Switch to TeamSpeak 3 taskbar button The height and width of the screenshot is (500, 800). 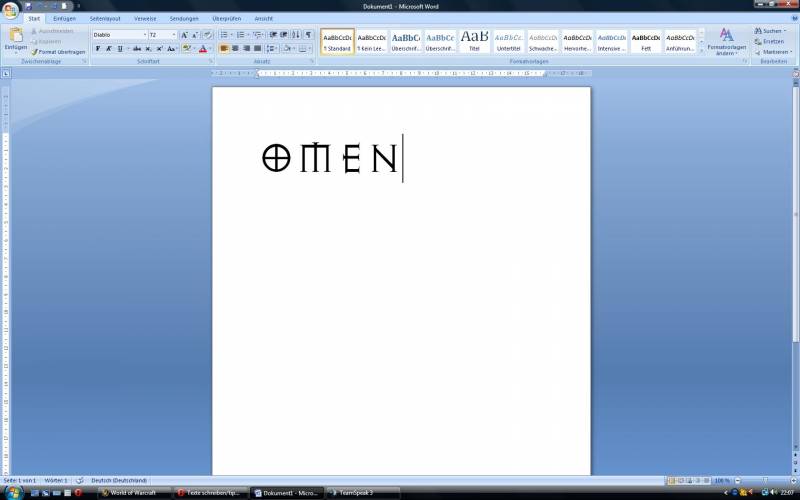point(363,493)
